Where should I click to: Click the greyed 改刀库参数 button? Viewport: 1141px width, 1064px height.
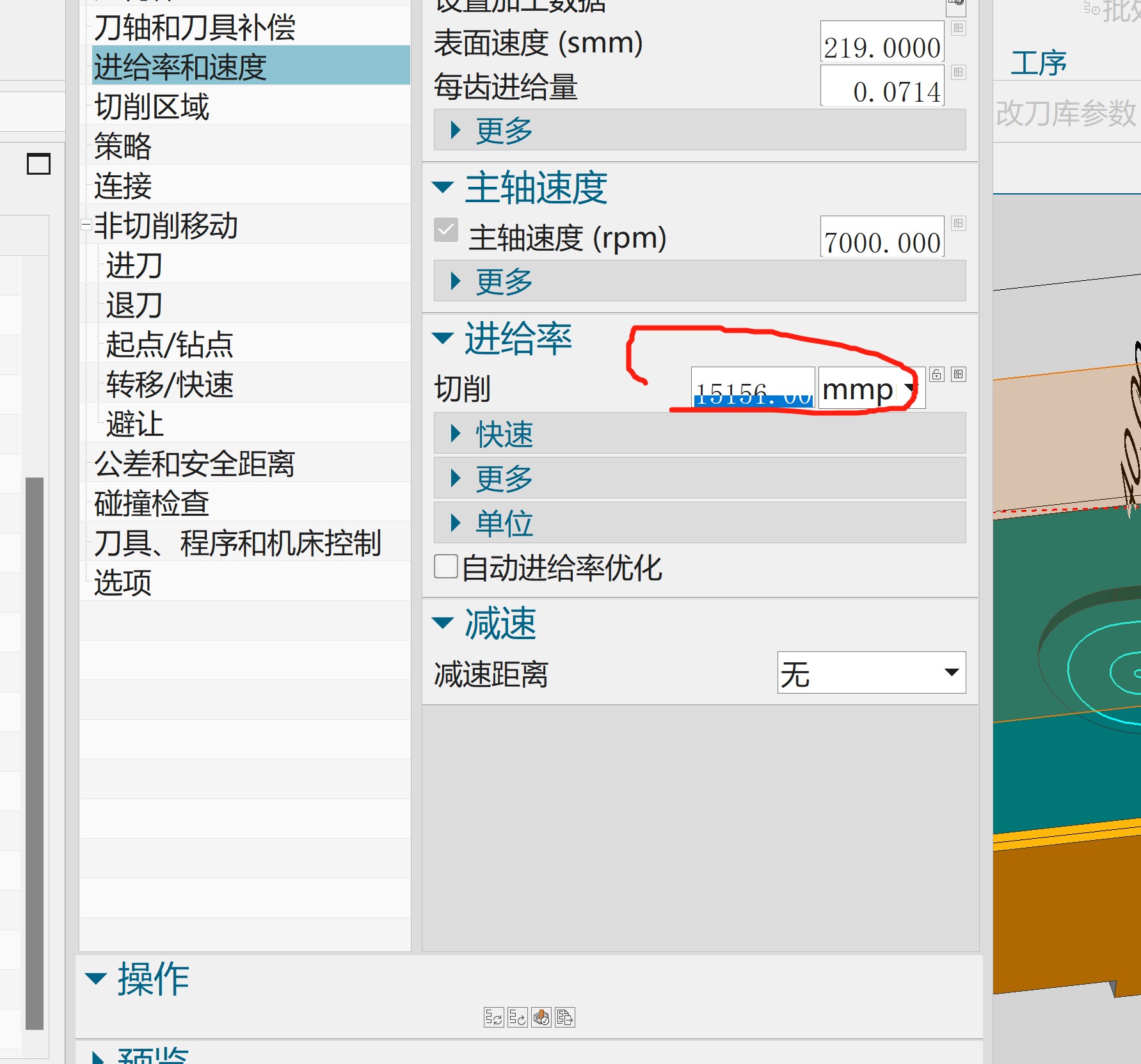[x=1066, y=113]
